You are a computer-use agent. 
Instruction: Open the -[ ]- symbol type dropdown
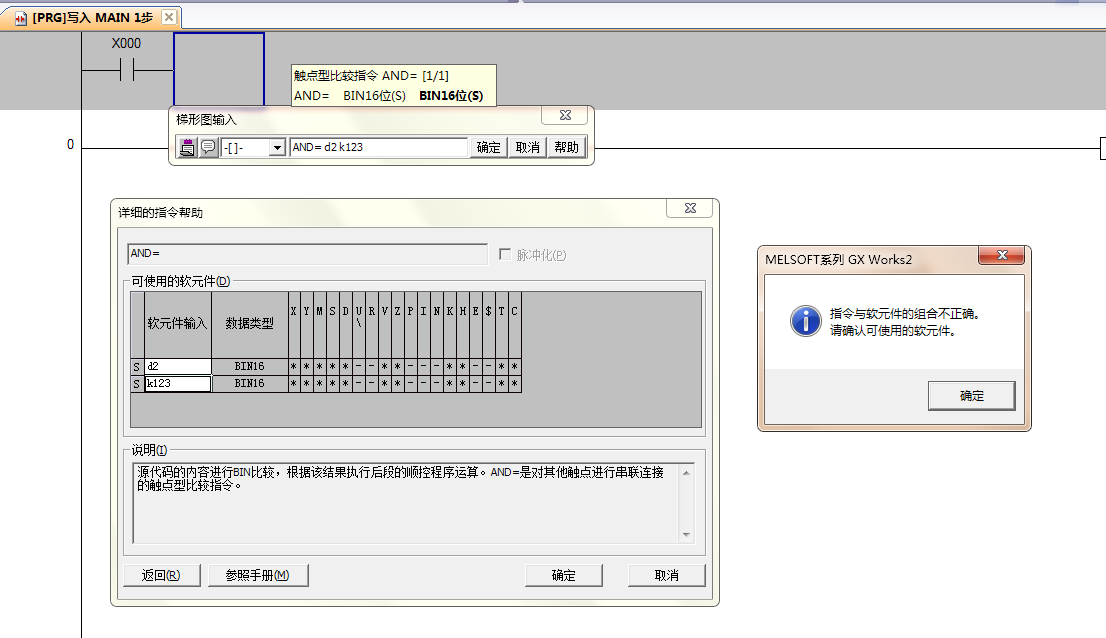[277, 148]
